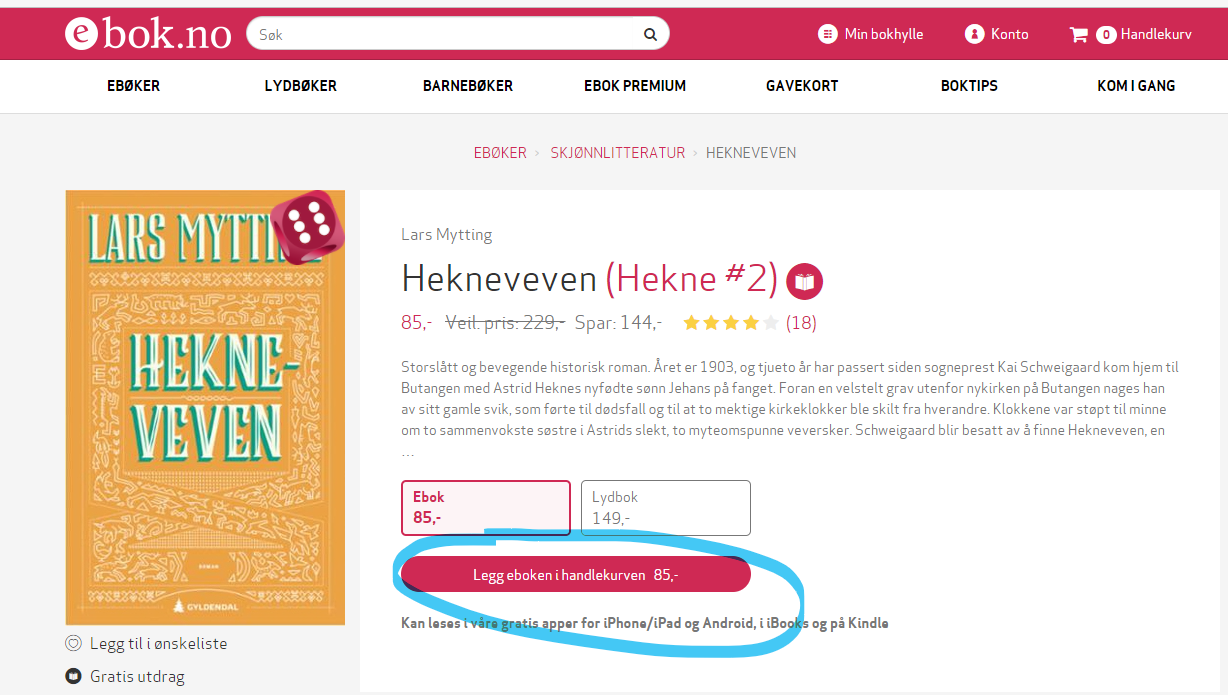This screenshot has width=1228, height=695.
Task: Open Konto account icon
Action: pos(974,34)
